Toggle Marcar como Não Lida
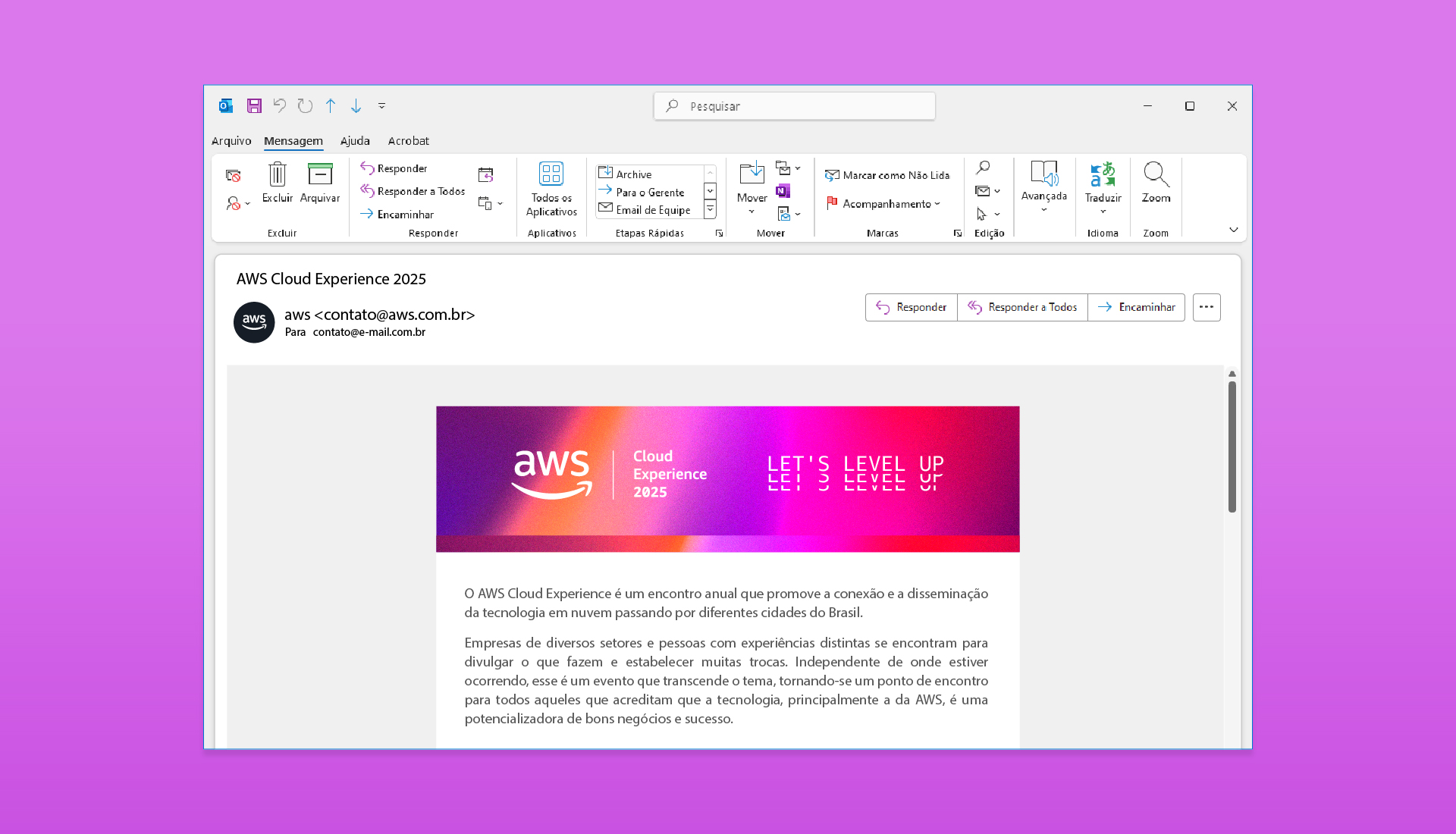Viewport: 1456px width, 834px height. 887,175
